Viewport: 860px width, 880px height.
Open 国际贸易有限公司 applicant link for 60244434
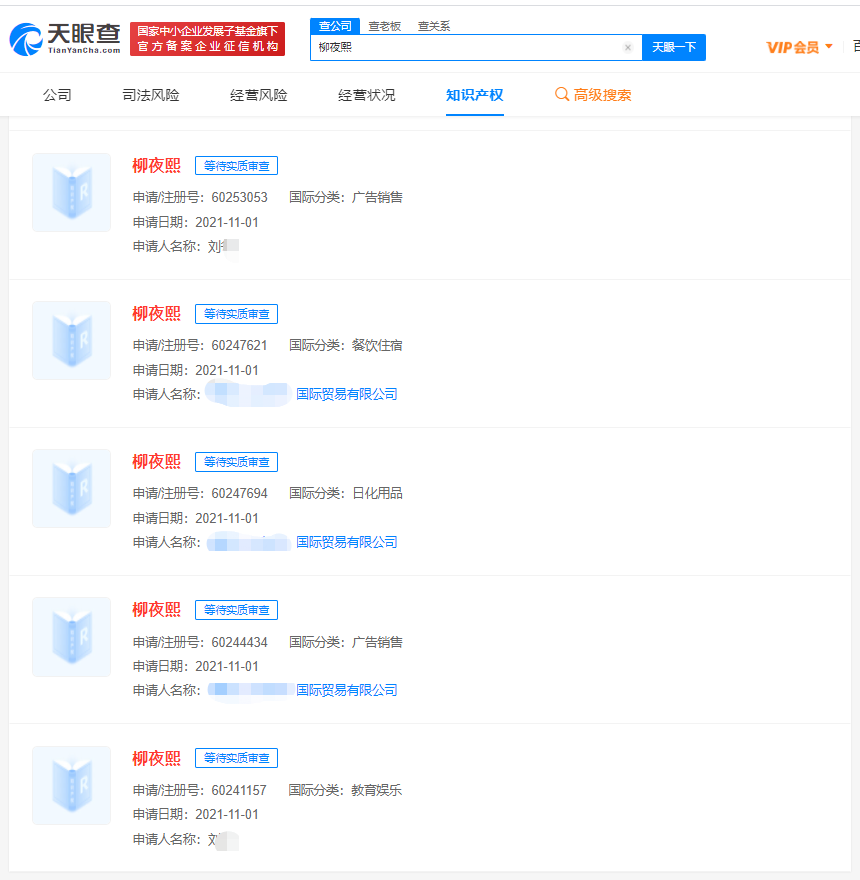346,690
